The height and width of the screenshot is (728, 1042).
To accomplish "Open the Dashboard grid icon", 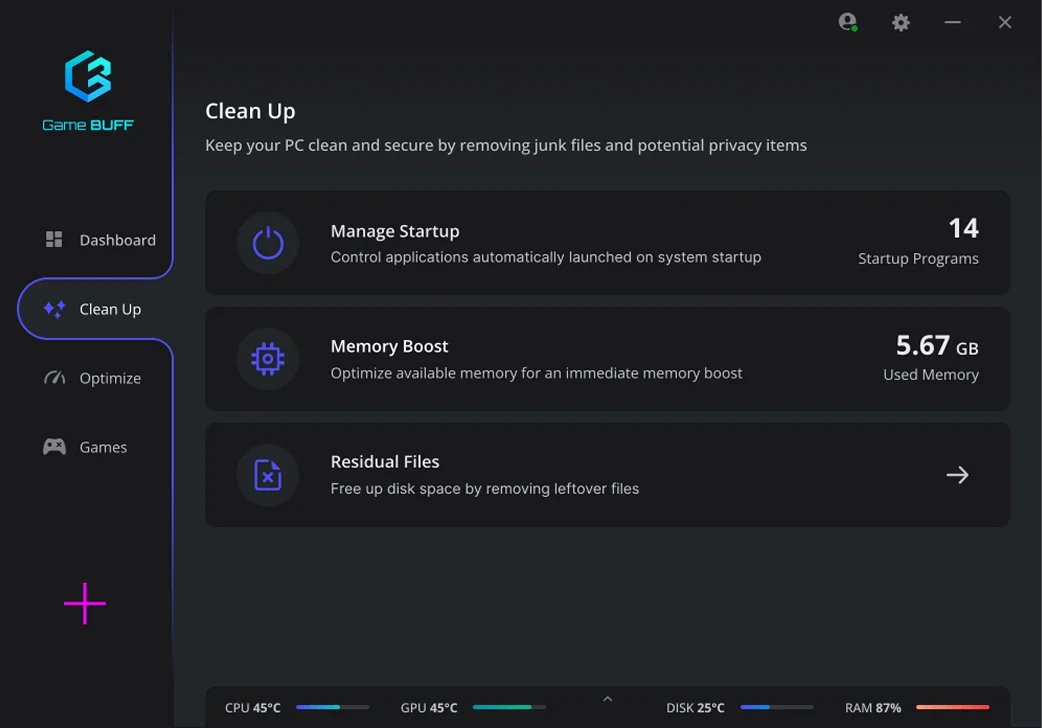I will point(54,239).
